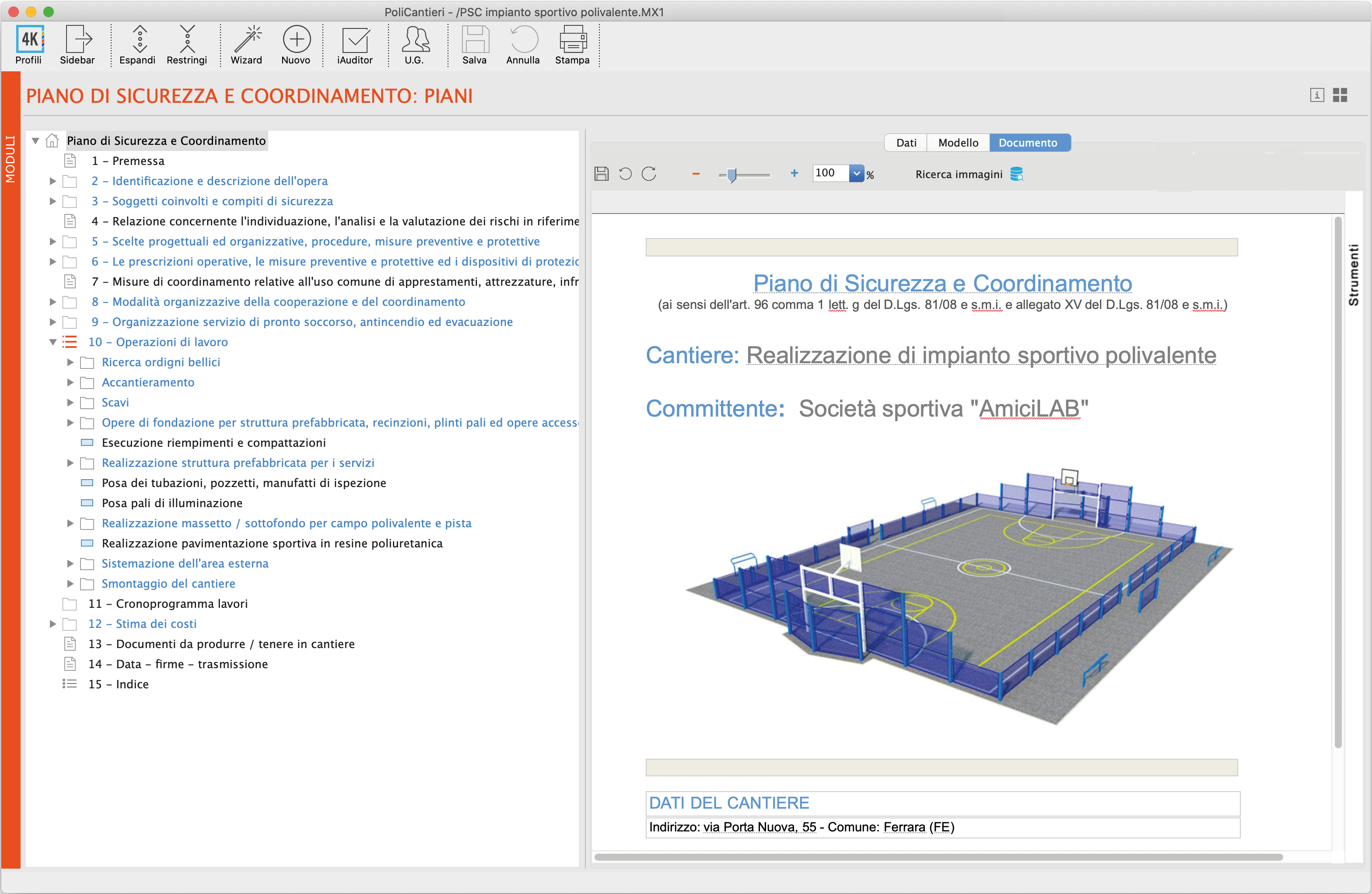Open the MODULI vertical side tab
The height and width of the screenshot is (894, 1372).
[10, 160]
